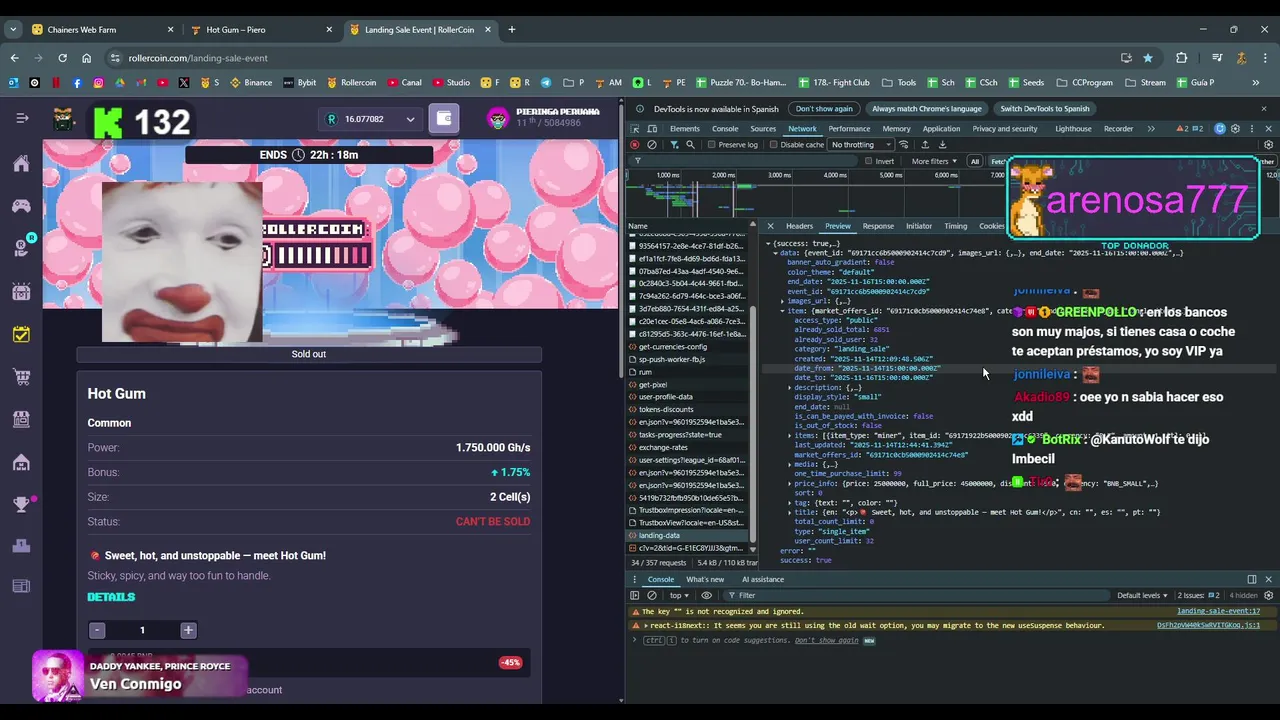This screenshot has width=1280, height=720.
Task: Click the network filter funnel icon
Action: [674, 145]
